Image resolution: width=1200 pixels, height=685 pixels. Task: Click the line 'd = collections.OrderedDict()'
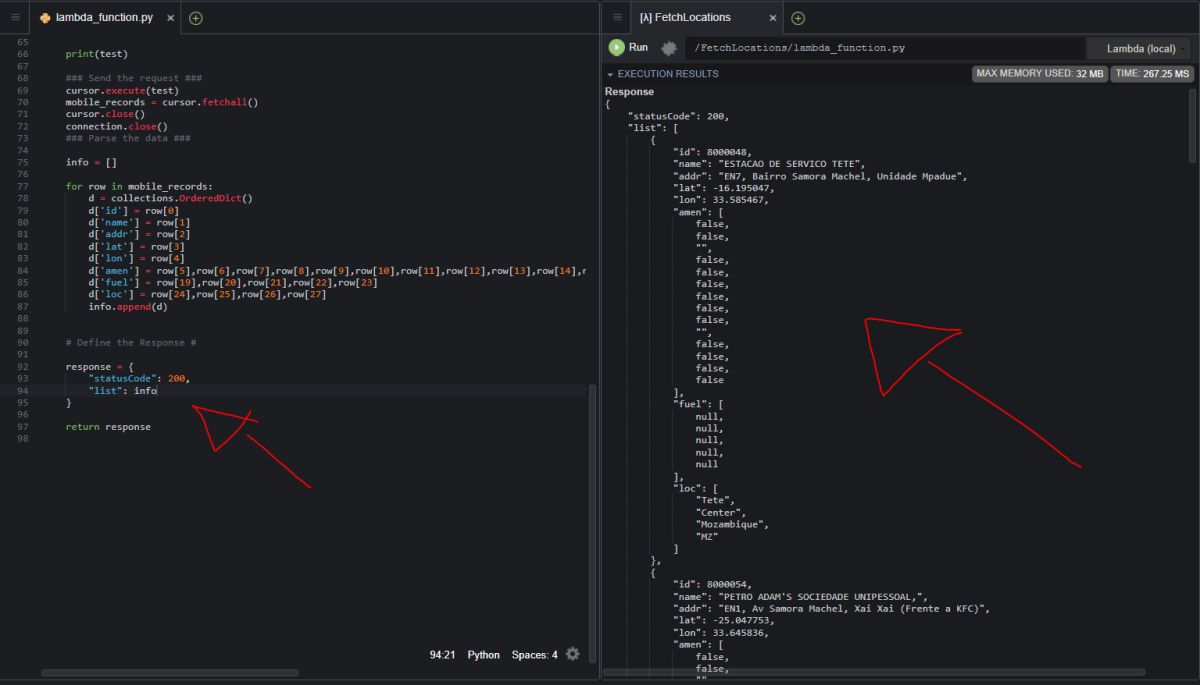(170, 198)
